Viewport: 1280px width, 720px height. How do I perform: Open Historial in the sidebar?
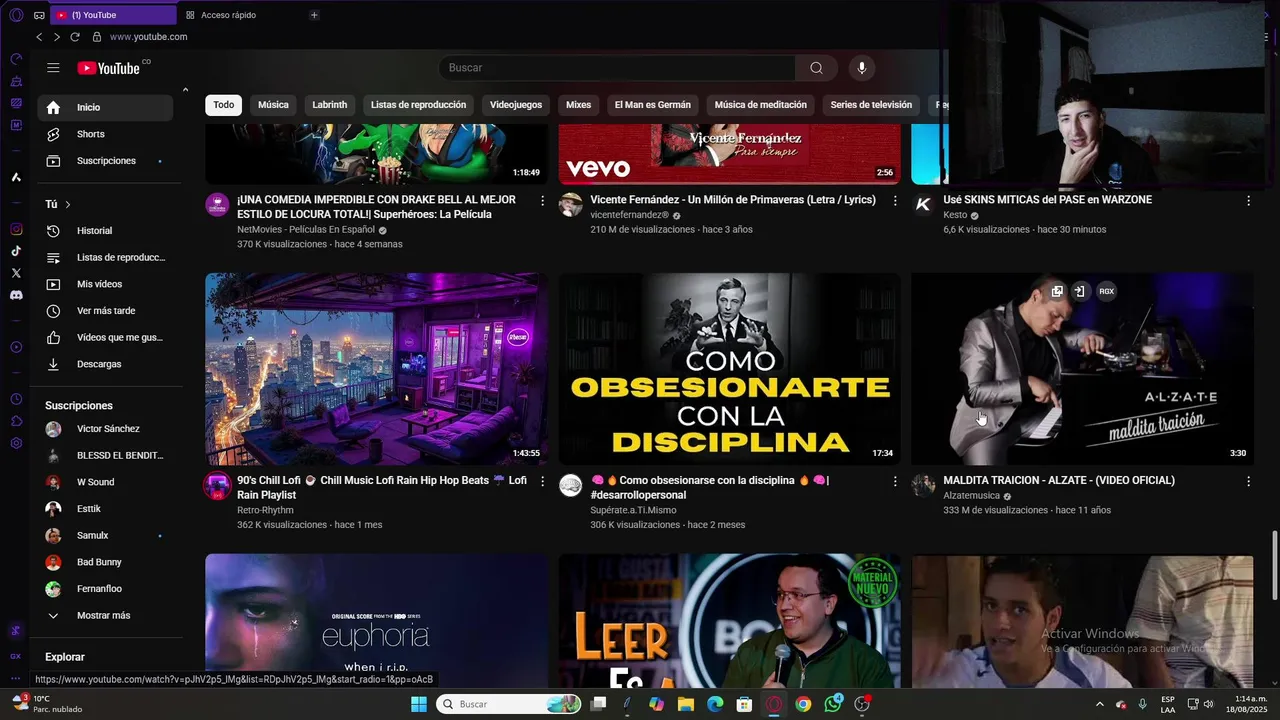105,231
